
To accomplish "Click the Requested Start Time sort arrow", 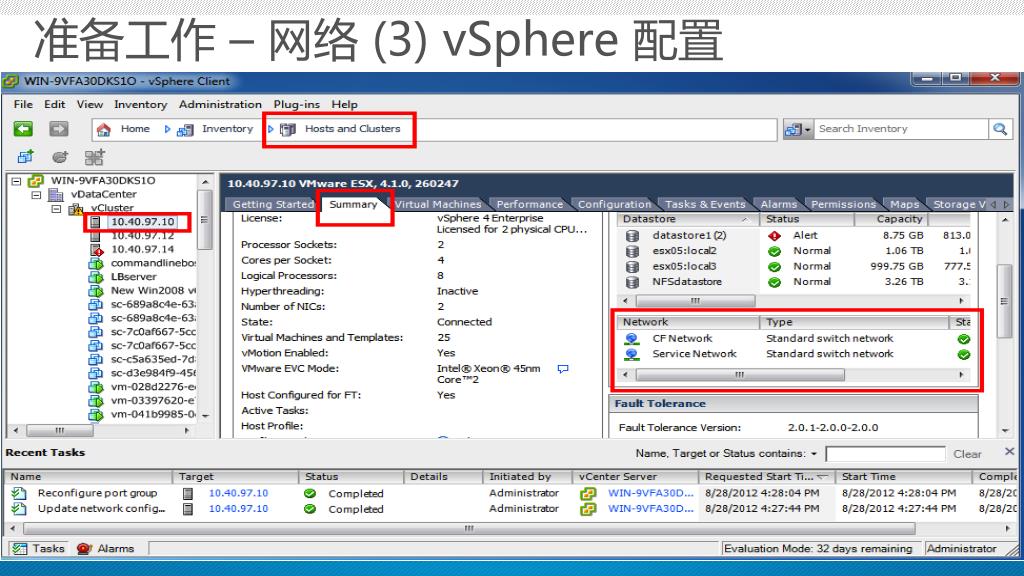I will click(x=822, y=477).
